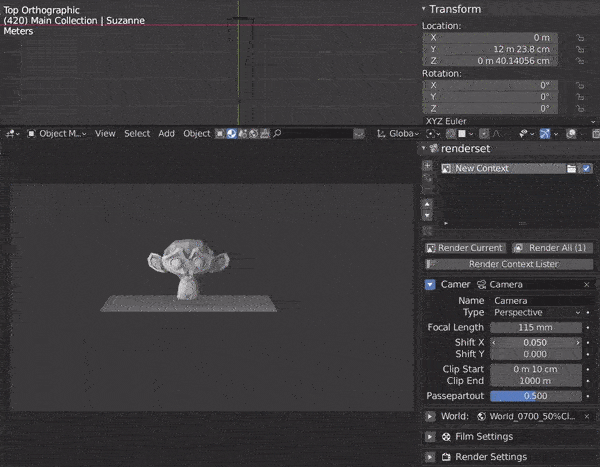Click the Shift Y value field
The height and width of the screenshot is (467, 600).
pyautogui.click(x=536, y=354)
